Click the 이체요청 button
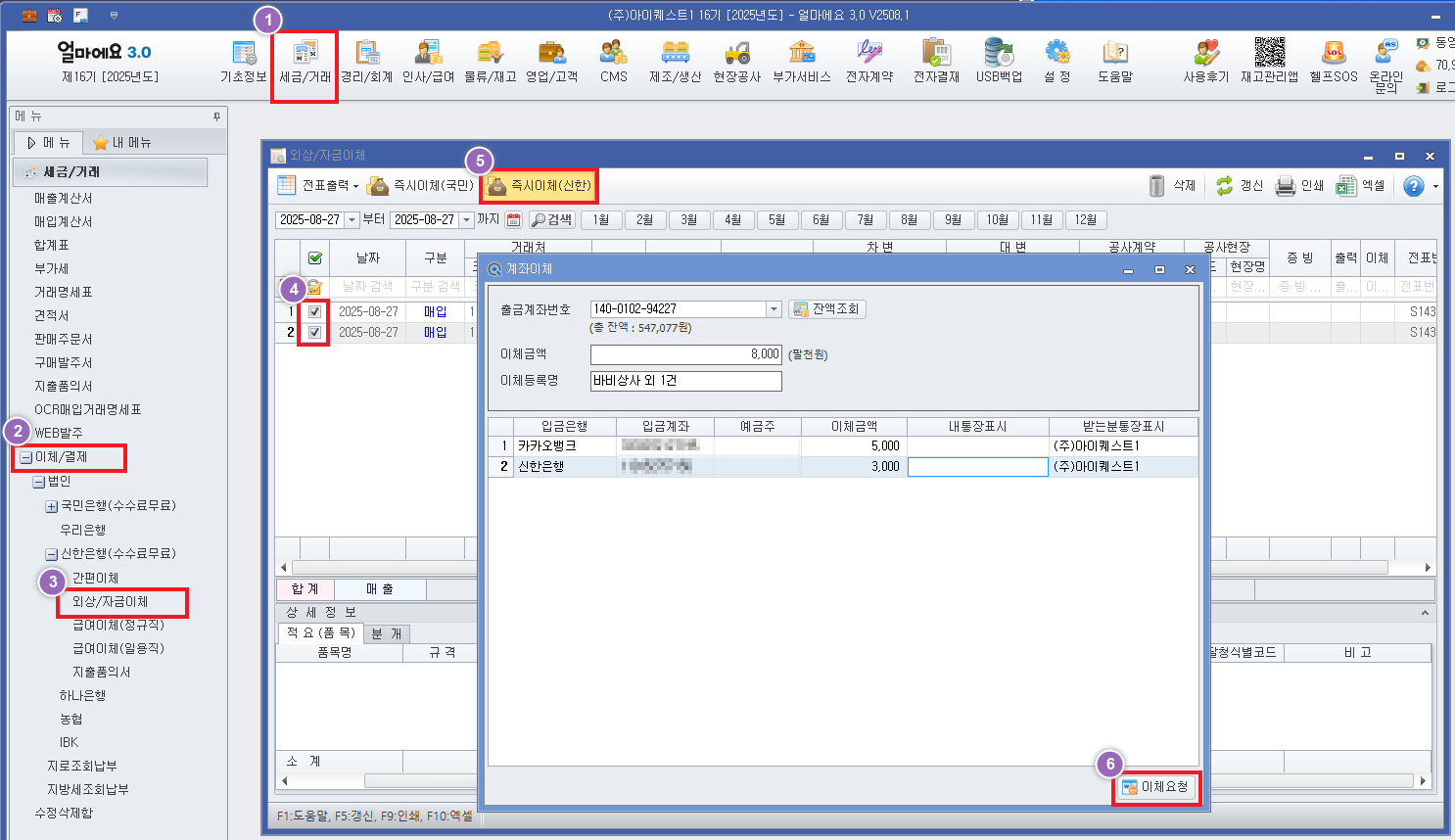This screenshot has height=840, width=1455. tap(1156, 787)
